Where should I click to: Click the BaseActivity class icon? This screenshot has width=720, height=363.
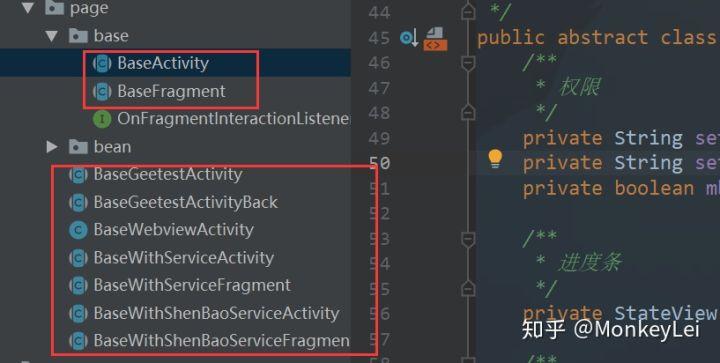pos(102,63)
